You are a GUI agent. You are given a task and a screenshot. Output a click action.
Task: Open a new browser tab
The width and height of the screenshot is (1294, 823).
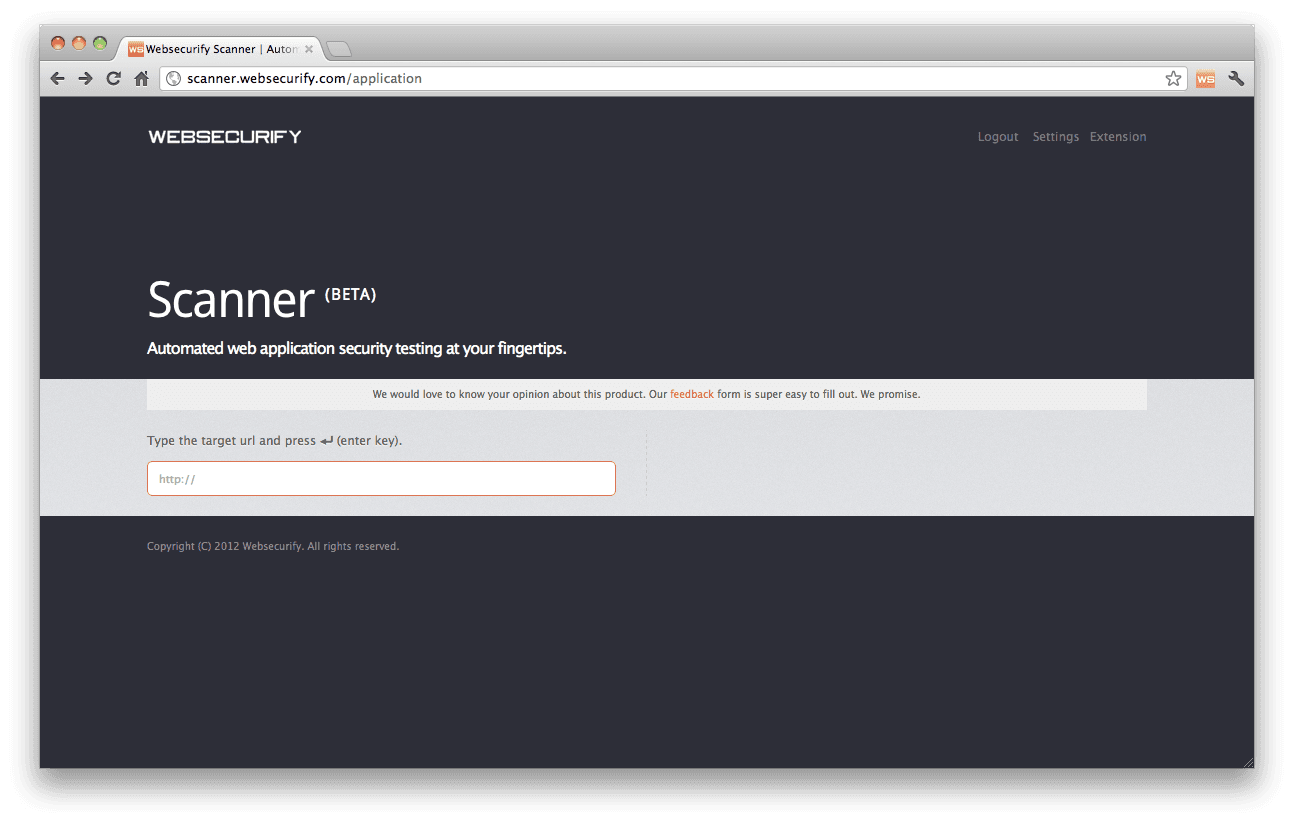coord(339,49)
